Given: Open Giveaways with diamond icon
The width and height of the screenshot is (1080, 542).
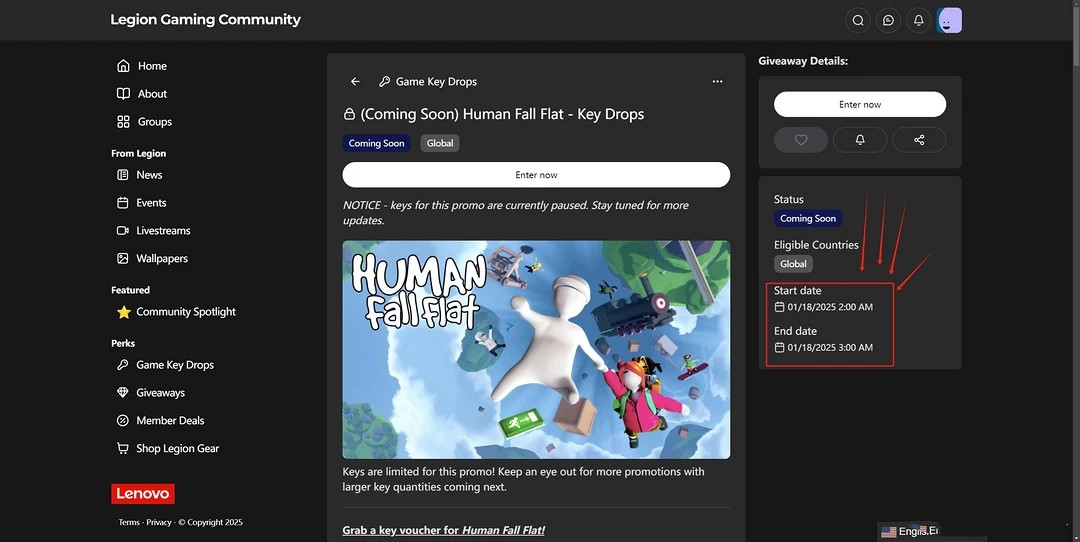Looking at the screenshot, I should click(x=160, y=393).
